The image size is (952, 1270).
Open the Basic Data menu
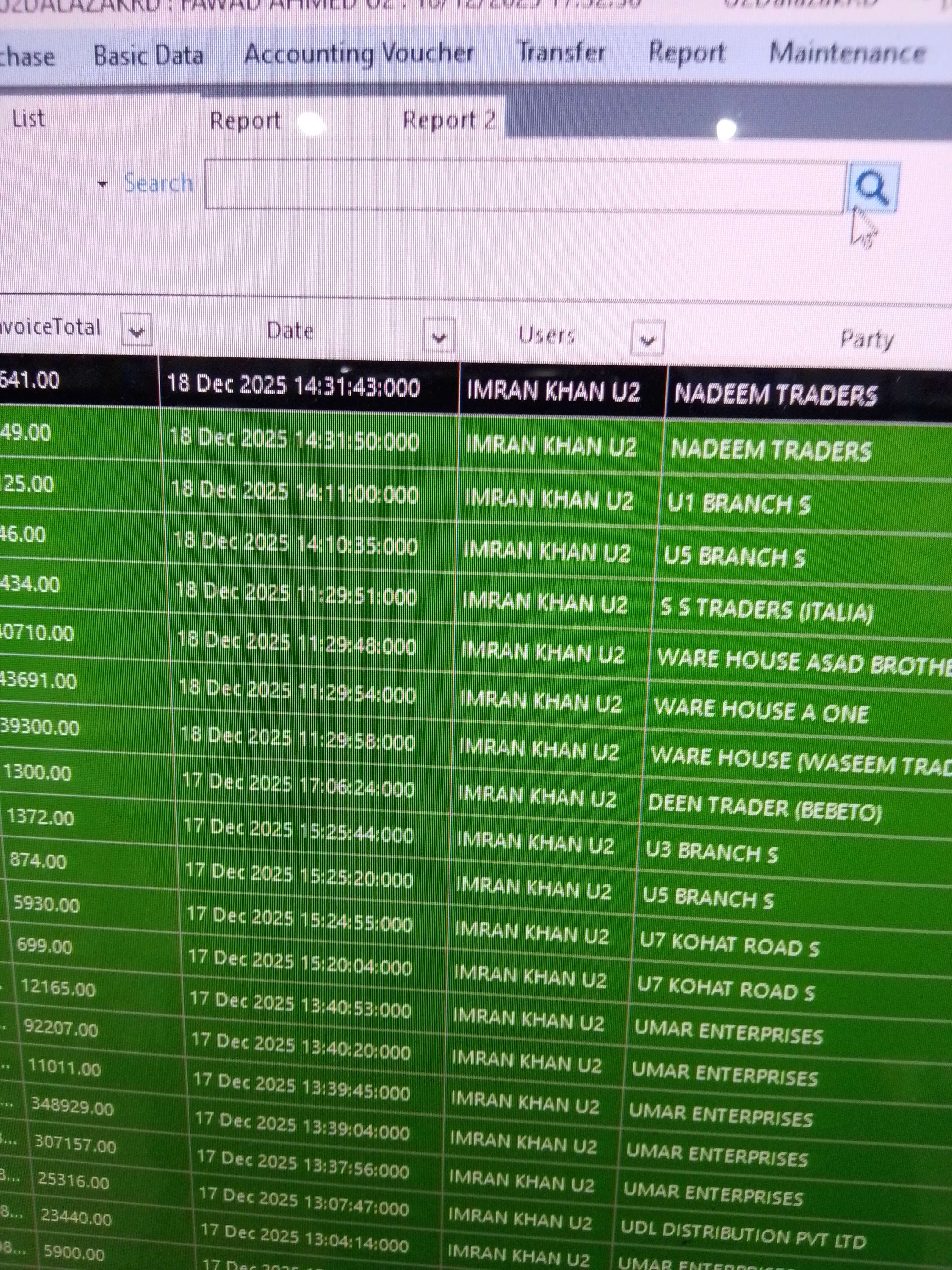click(148, 56)
